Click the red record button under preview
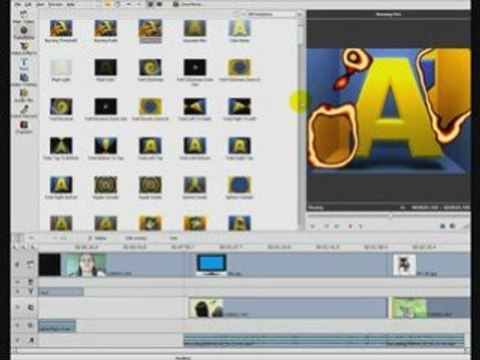 (350, 226)
